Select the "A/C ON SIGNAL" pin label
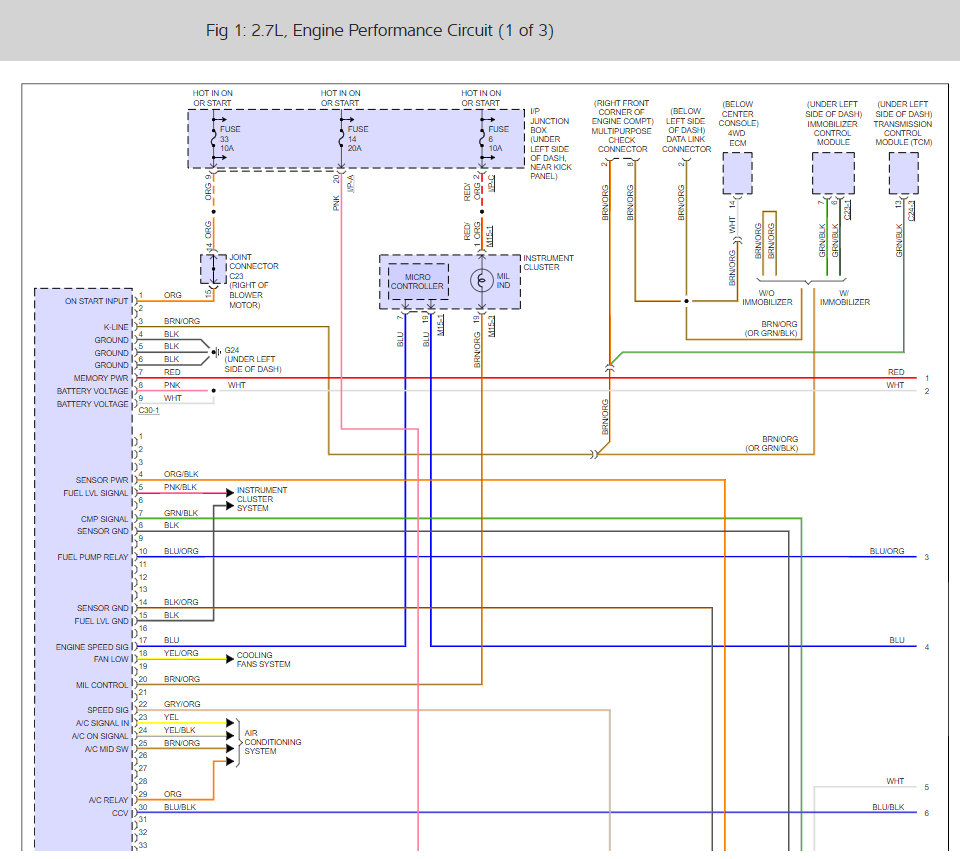The height and width of the screenshot is (859, 960). [x=100, y=736]
